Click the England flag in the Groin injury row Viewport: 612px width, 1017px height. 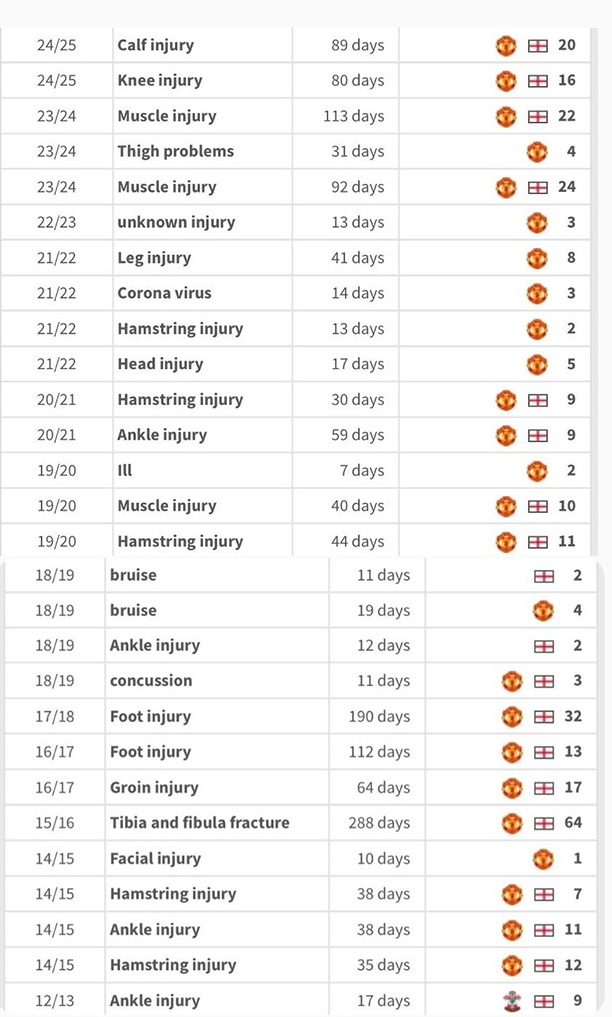click(x=543, y=788)
